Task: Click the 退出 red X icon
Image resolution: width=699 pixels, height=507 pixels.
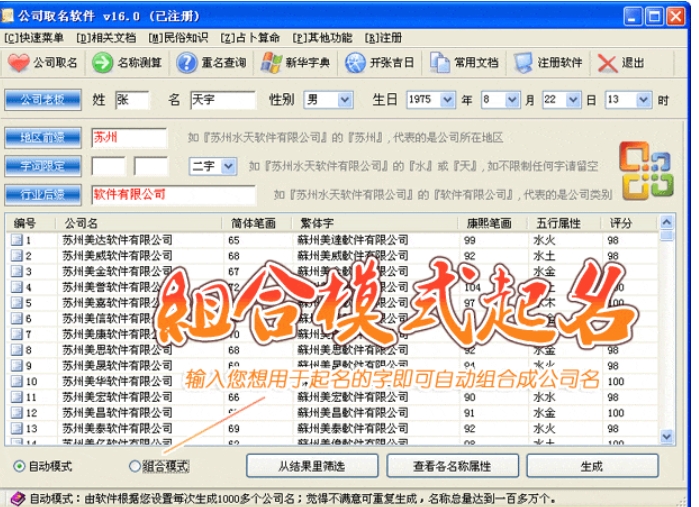Action: (607, 63)
